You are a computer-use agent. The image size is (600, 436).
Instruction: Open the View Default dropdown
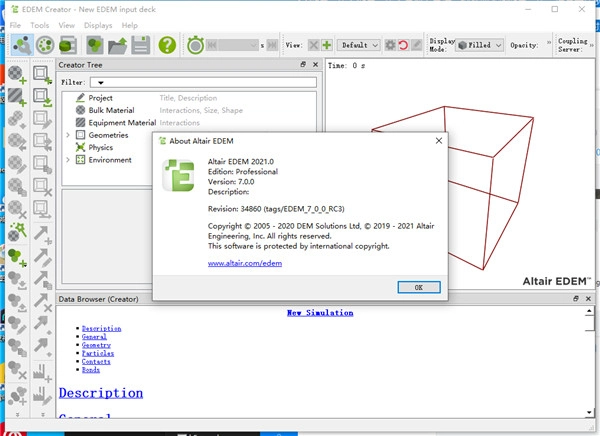tap(359, 45)
